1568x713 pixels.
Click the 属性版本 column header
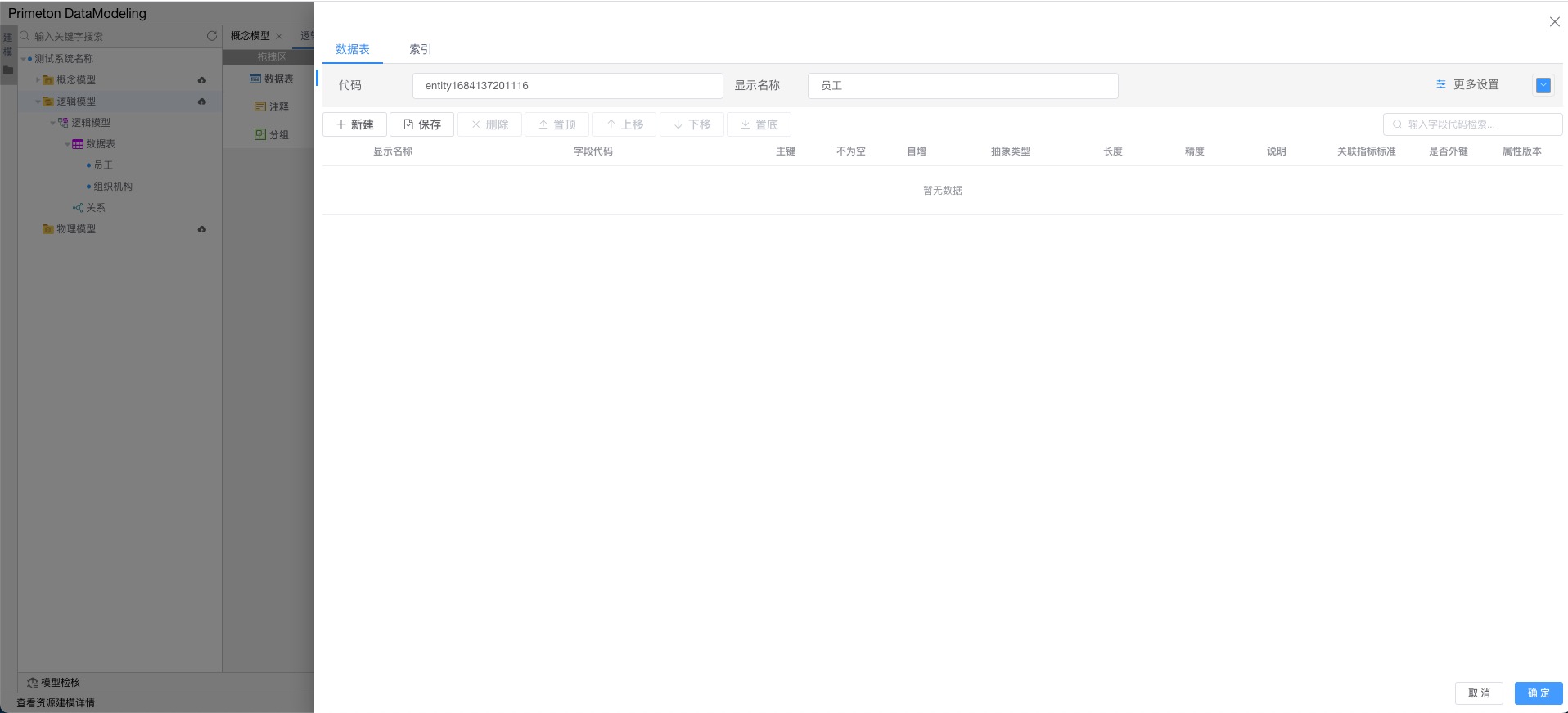point(1522,151)
